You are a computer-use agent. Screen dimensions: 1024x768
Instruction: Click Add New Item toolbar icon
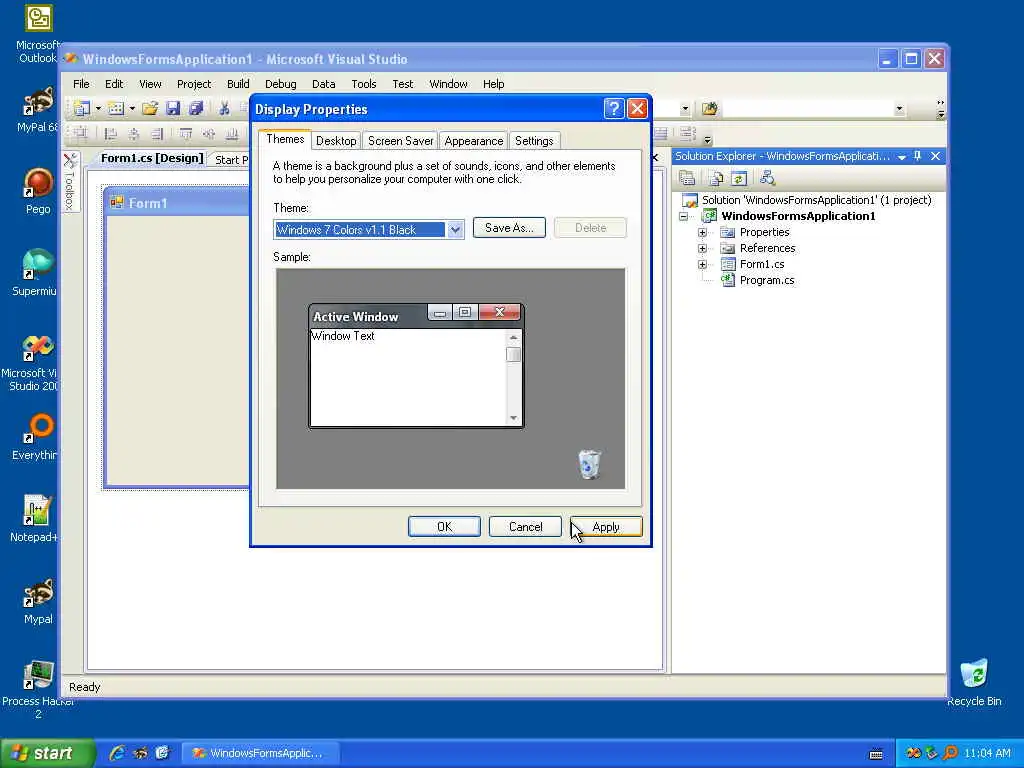[x=116, y=108]
